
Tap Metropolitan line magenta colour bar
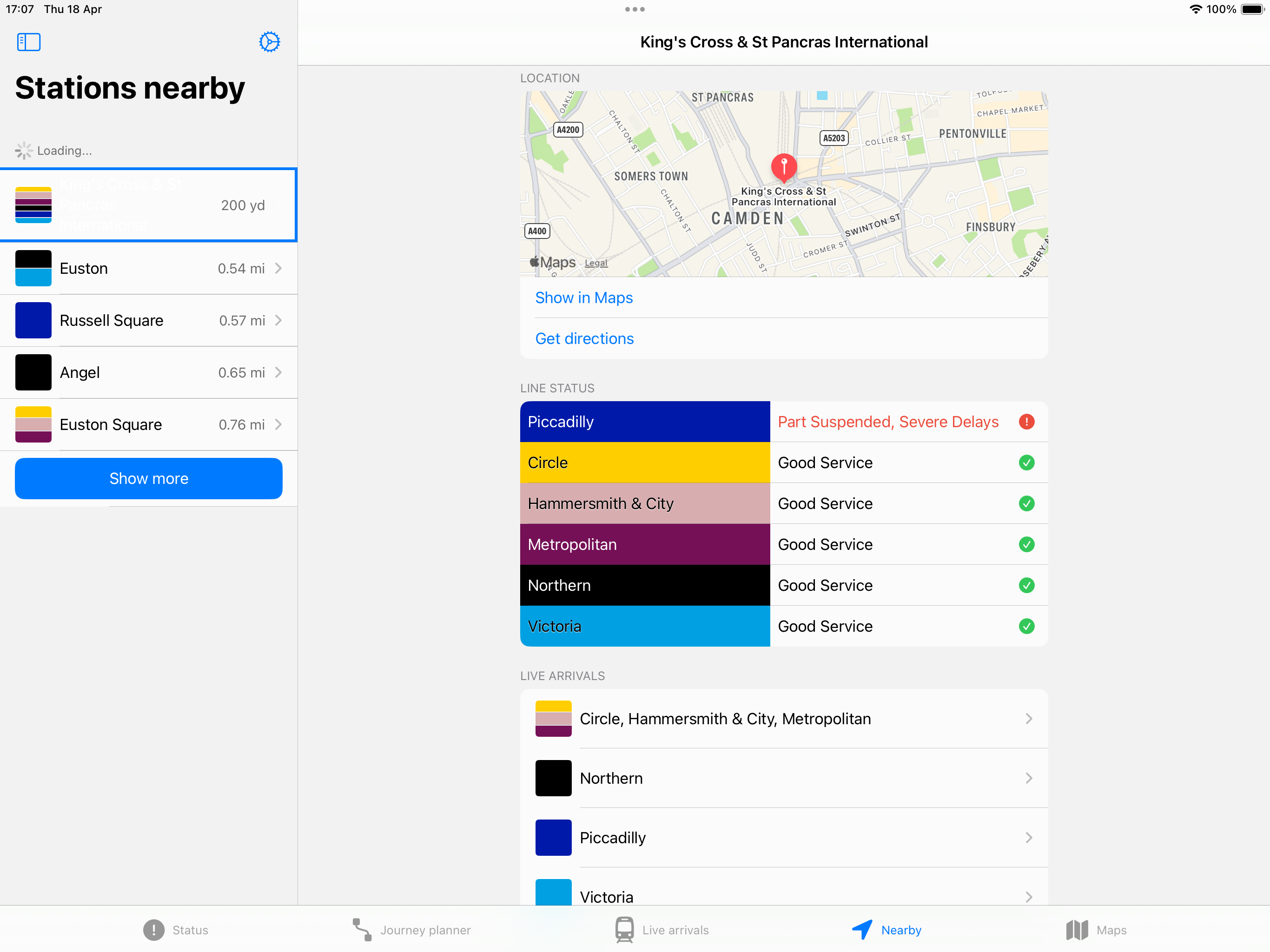pyautogui.click(x=645, y=544)
